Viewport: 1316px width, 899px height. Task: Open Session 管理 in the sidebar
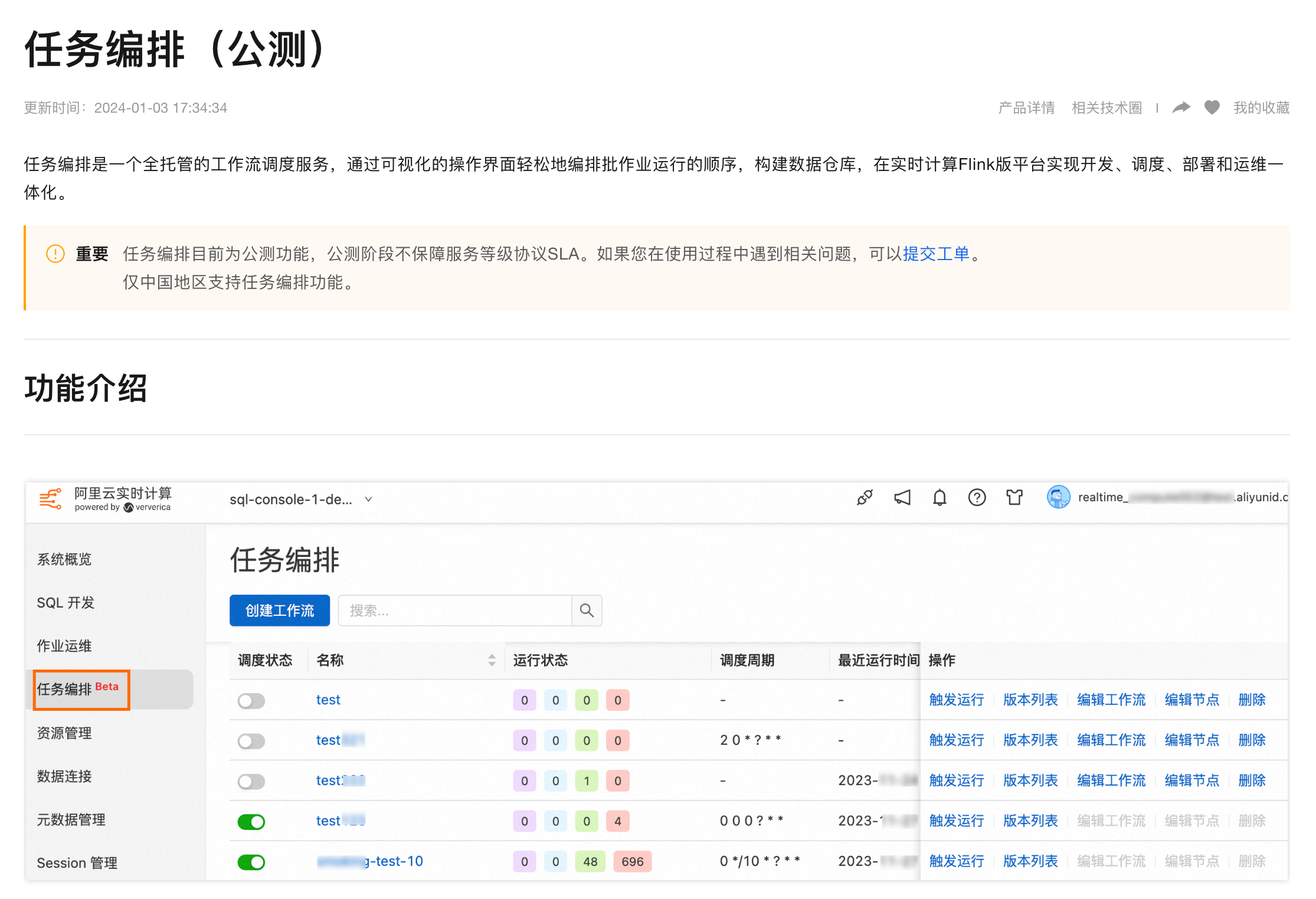click(77, 863)
